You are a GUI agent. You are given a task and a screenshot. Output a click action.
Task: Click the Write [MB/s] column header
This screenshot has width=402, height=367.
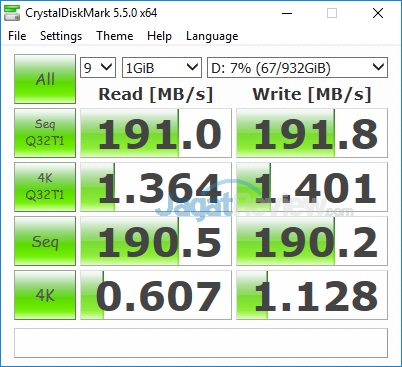click(312, 94)
